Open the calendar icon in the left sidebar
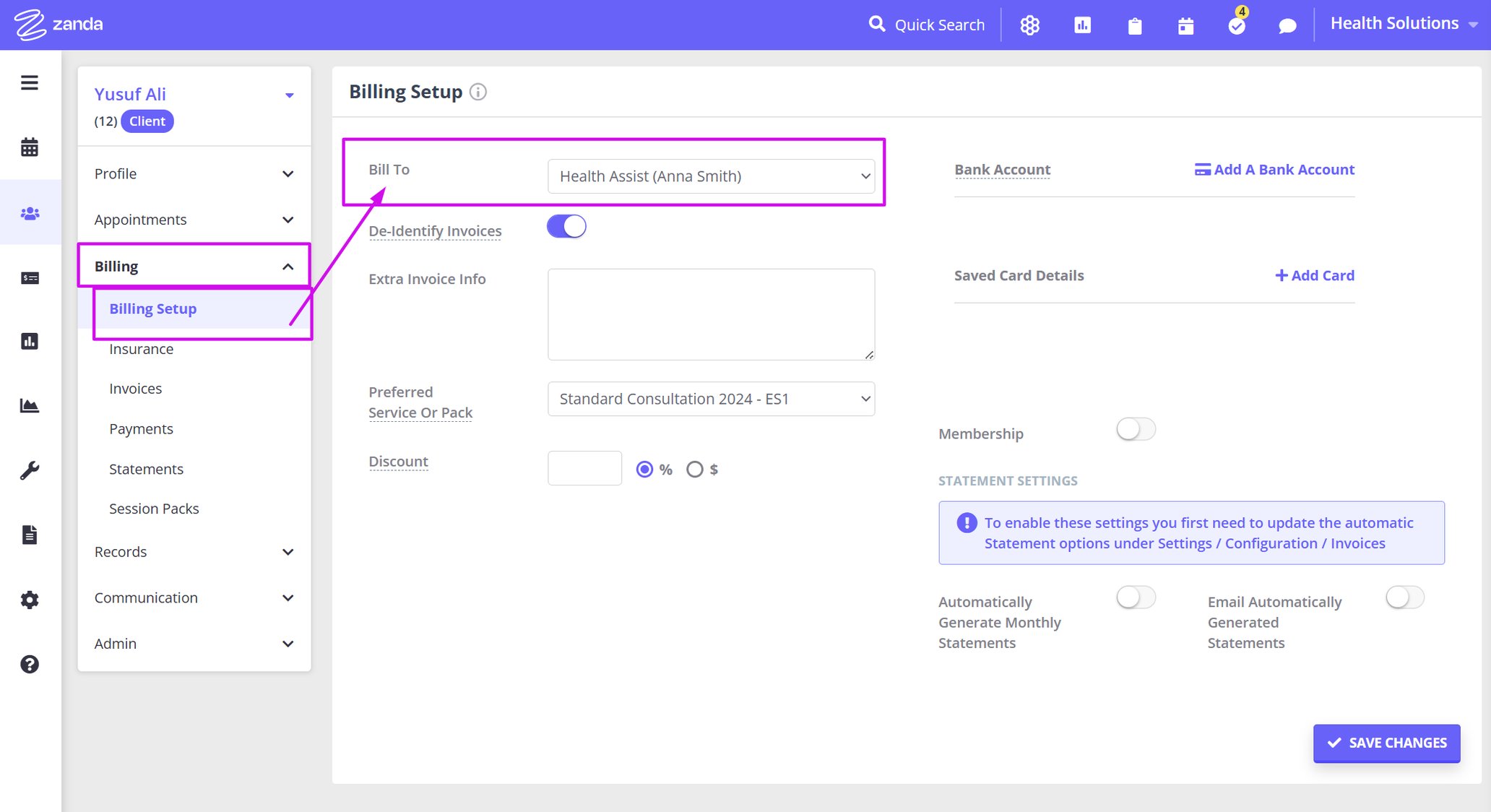Screen dimensions: 1491x812 pos(30,147)
